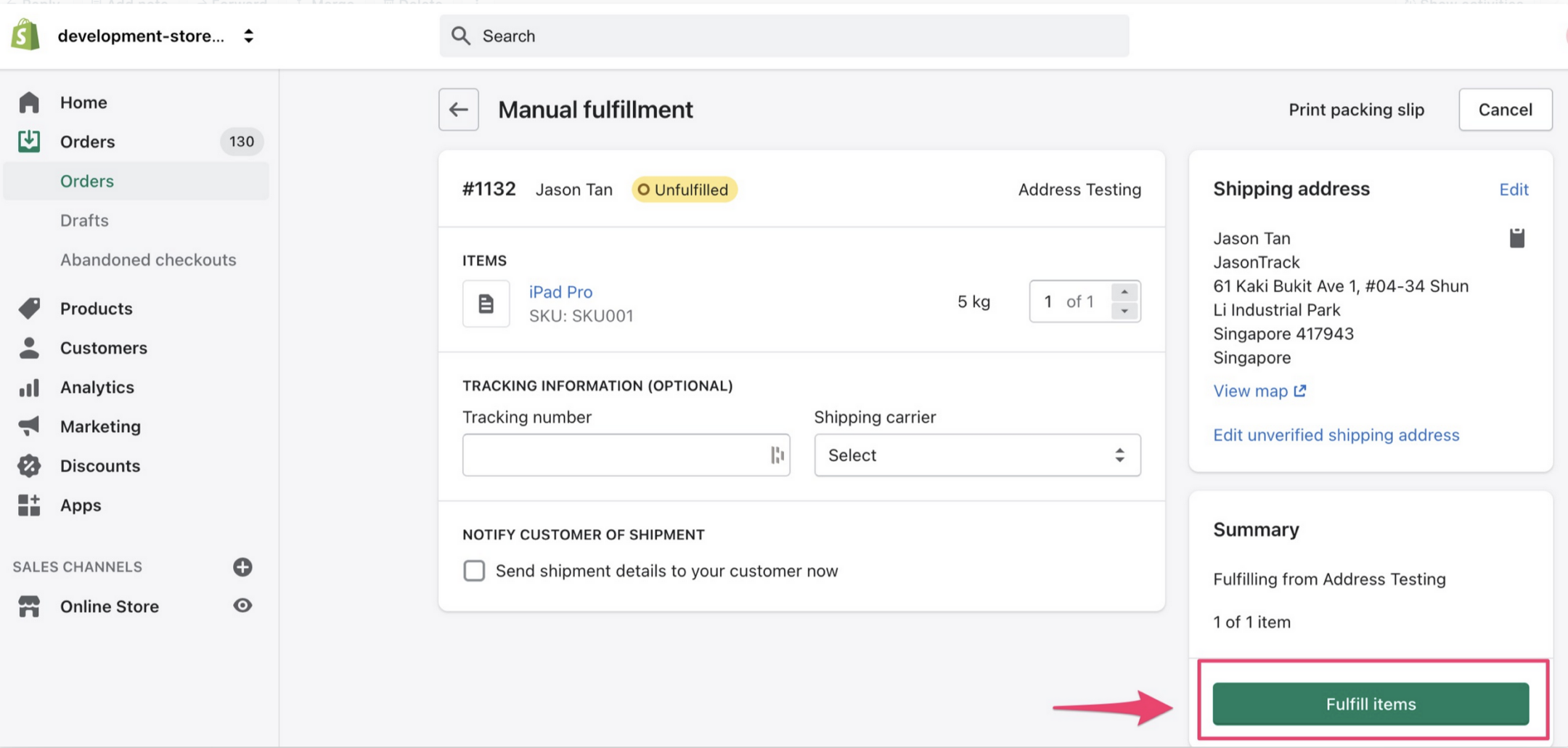Open the View map link
This screenshot has height=748, width=1568.
coord(1259,391)
